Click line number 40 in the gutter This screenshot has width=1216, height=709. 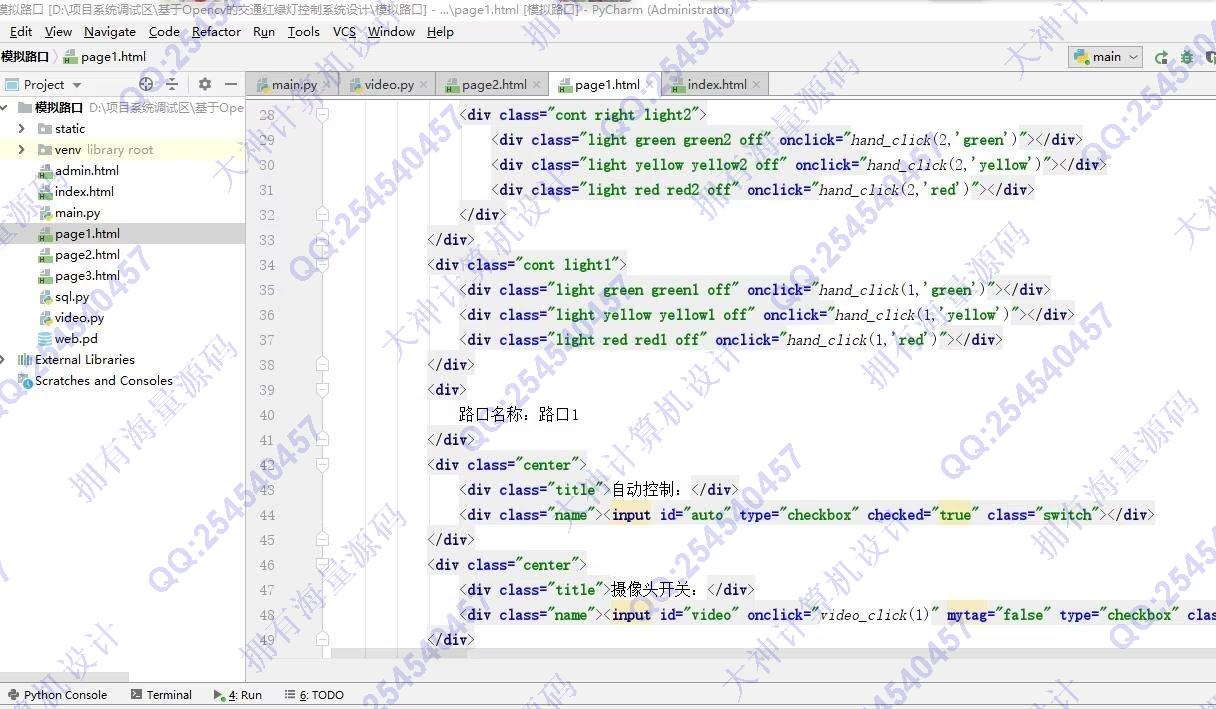(x=266, y=415)
